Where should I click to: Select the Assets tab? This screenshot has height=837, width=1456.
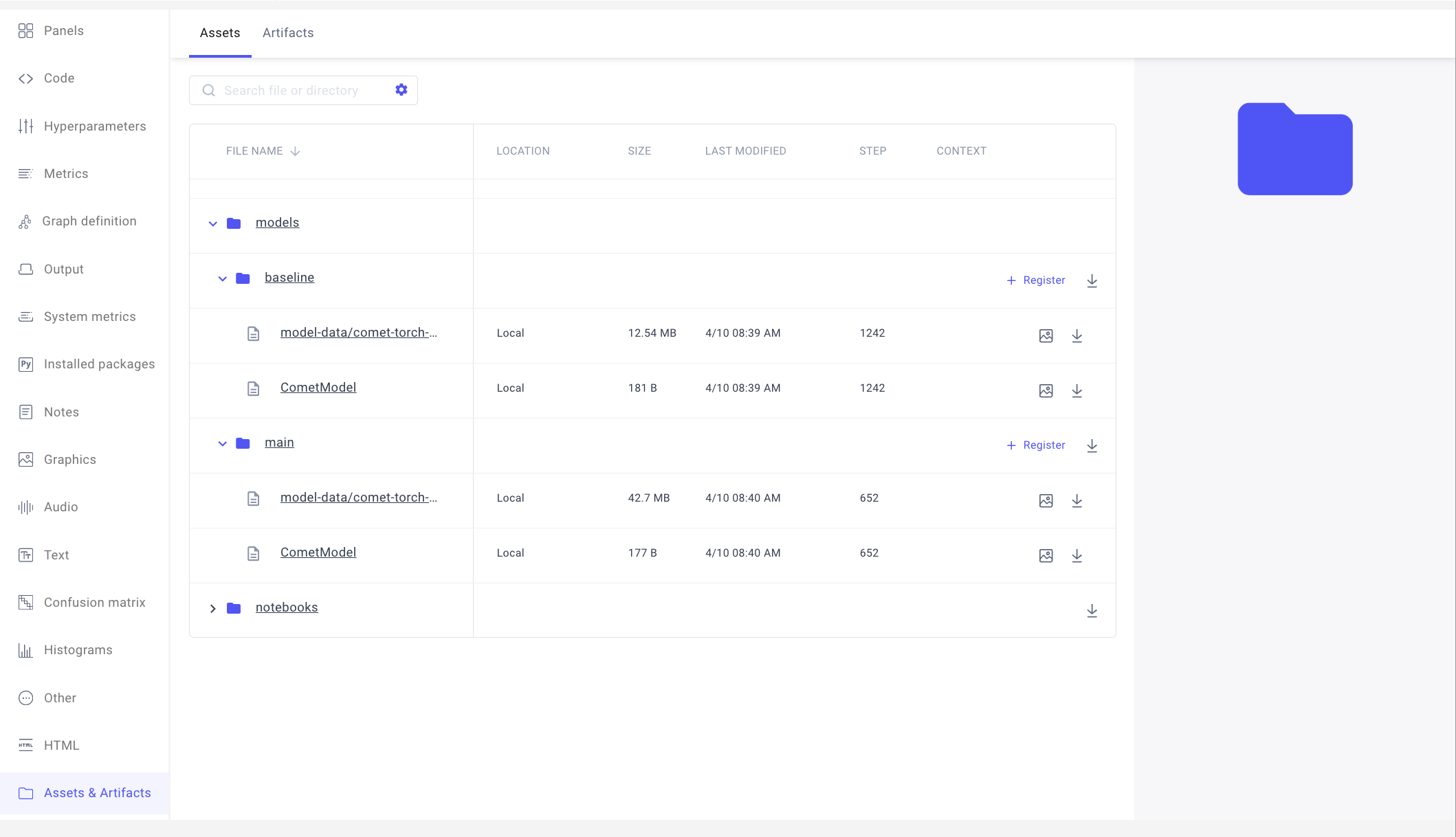click(220, 33)
